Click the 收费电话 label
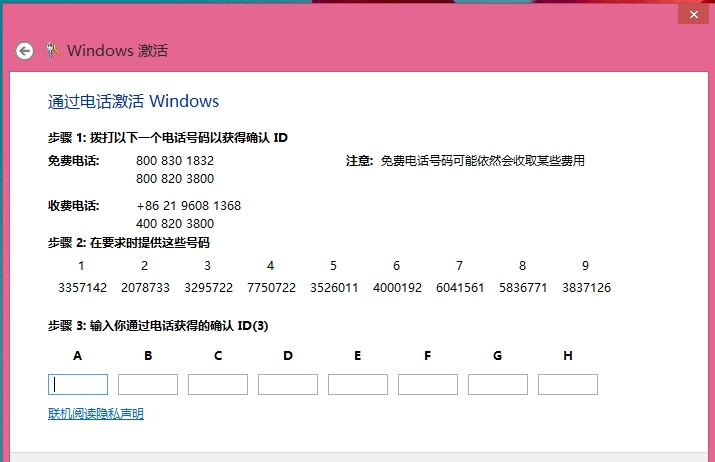Image resolution: width=715 pixels, height=462 pixels. pyautogui.click(x=73, y=206)
